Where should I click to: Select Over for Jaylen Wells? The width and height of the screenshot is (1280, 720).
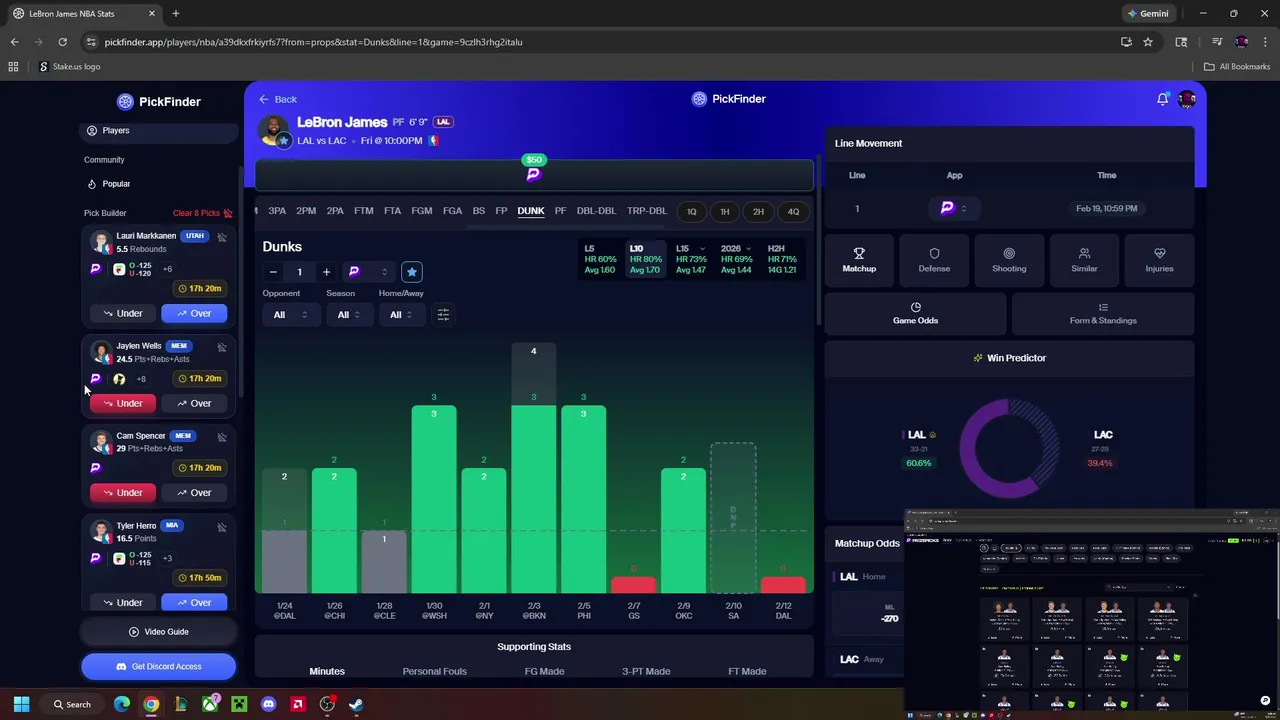pos(194,403)
